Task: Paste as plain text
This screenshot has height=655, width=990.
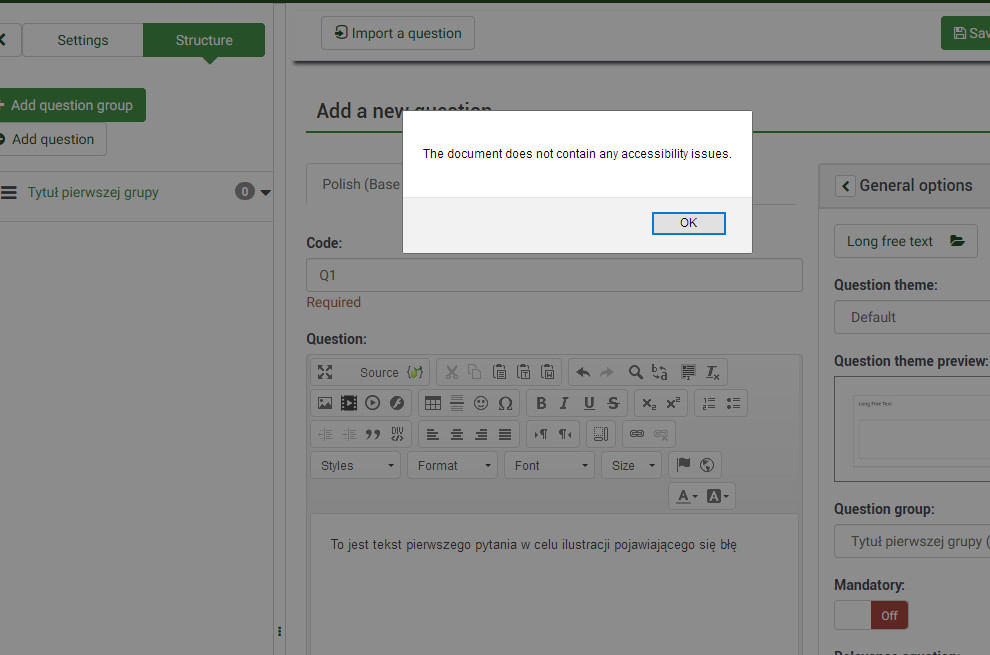Action: click(x=523, y=372)
